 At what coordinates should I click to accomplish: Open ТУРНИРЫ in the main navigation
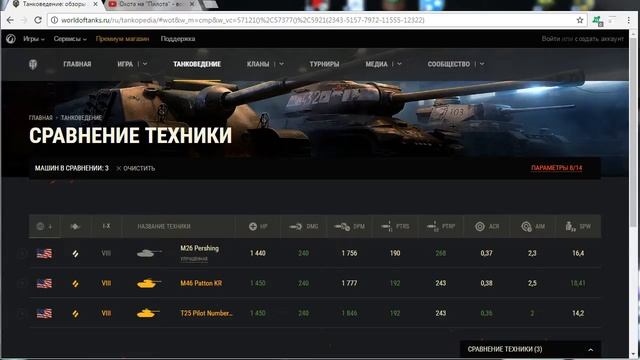(x=324, y=64)
